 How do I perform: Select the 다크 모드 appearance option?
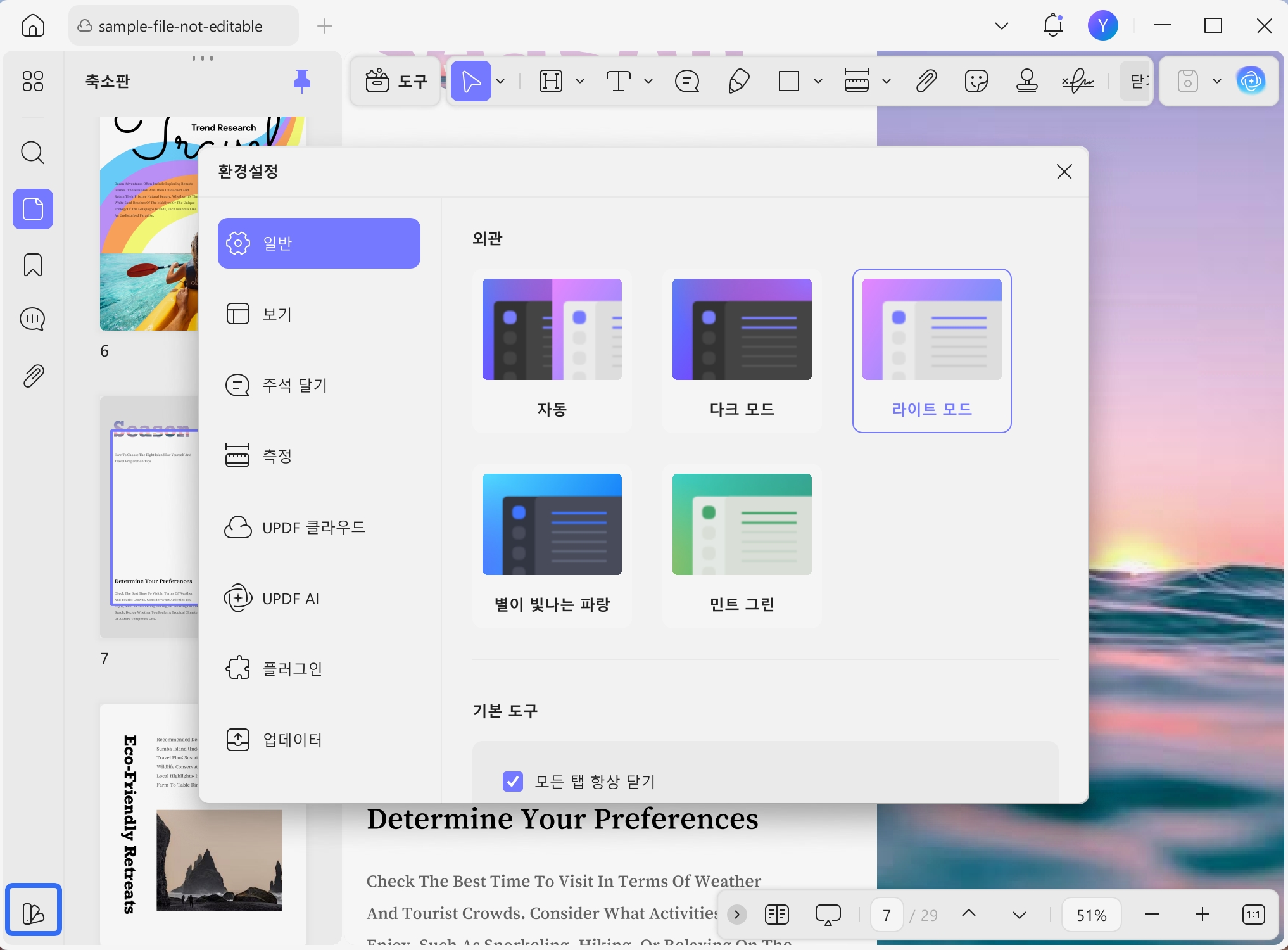point(742,351)
